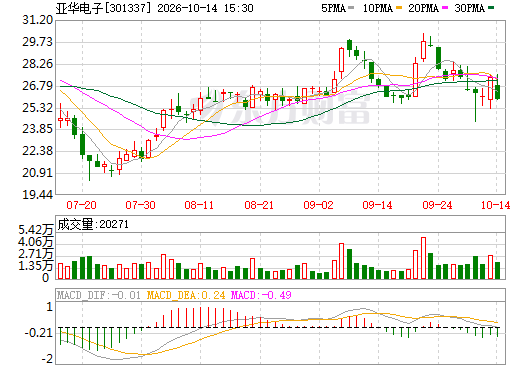This screenshot has height=365, width=520.
Task: Click the 08-11 date label
Action: pyautogui.click(x=199, y=205)
